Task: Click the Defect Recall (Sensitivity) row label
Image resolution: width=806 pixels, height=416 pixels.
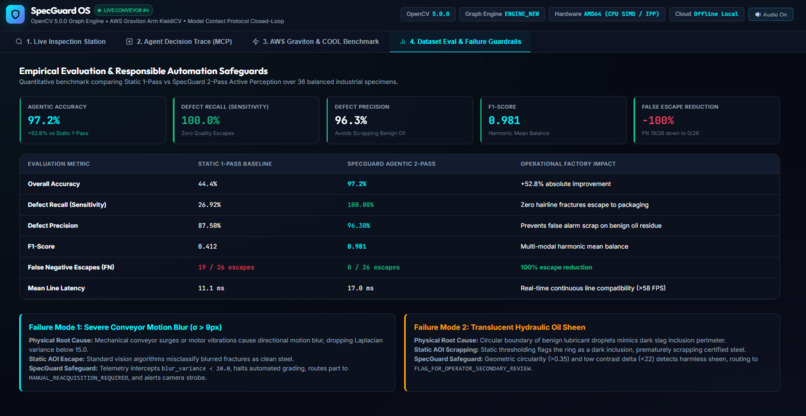Action: point(67,205)
